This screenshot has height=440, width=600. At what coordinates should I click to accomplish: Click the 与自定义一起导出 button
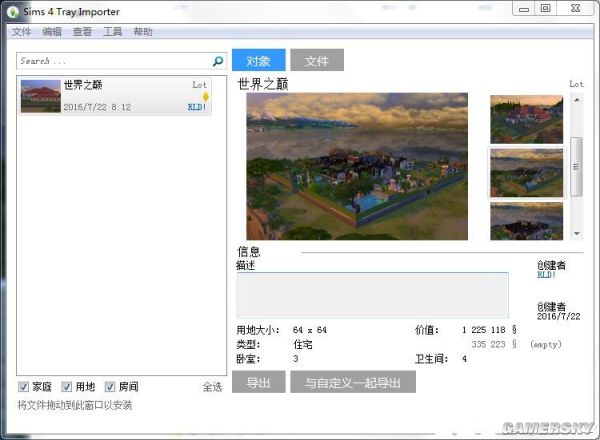tap(353, 382)
